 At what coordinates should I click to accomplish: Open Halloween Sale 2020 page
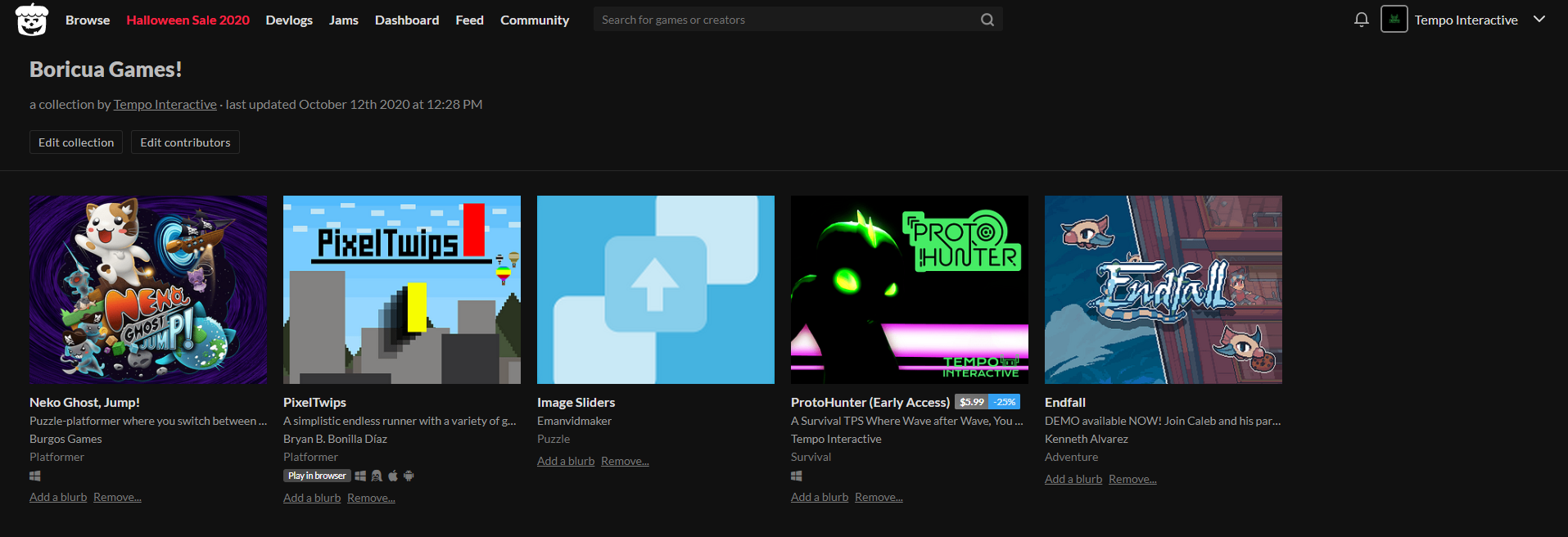188,20
